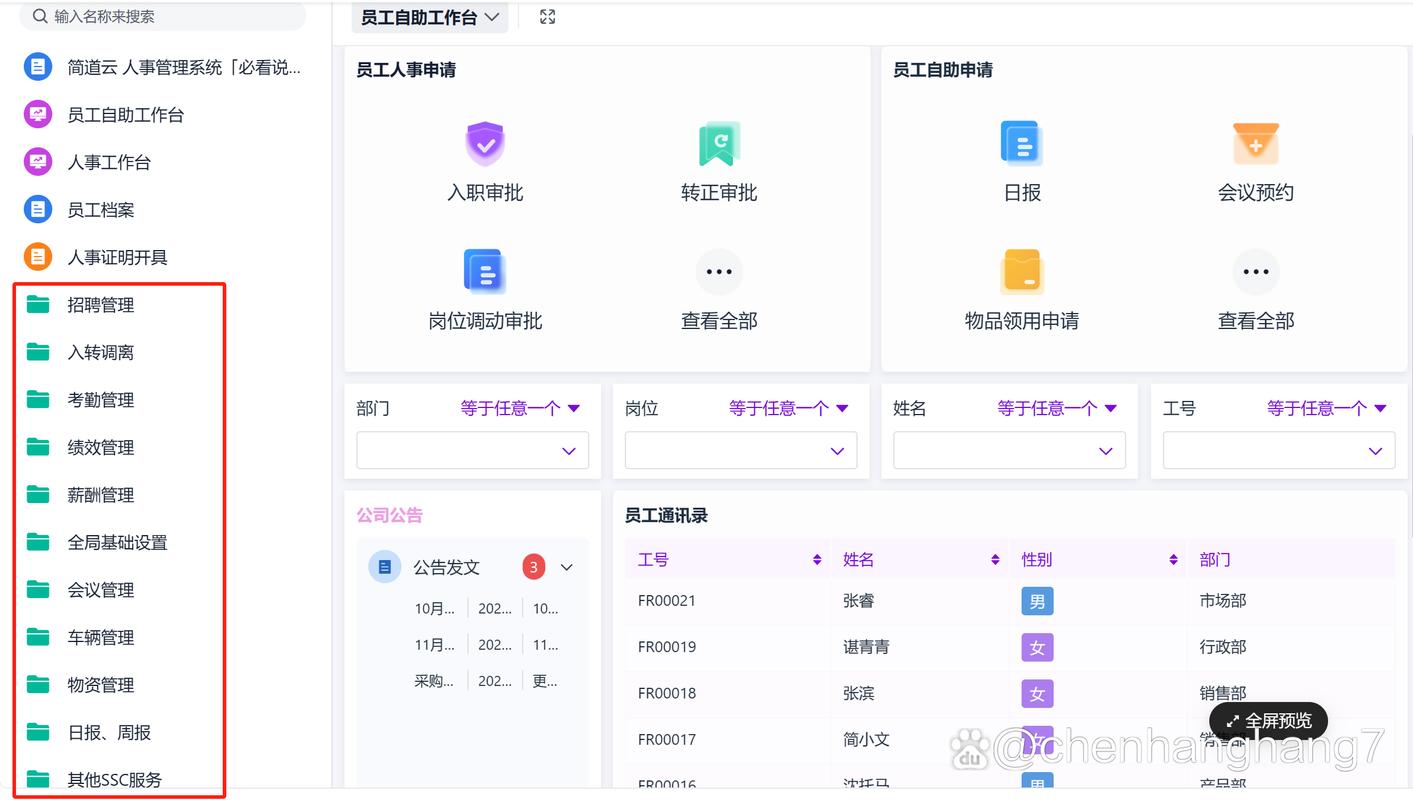The height and width of the screenshot is (800, 1413).
Task: Open the 员工自助工作台 title dropdown
Action: tap(430, 17)
